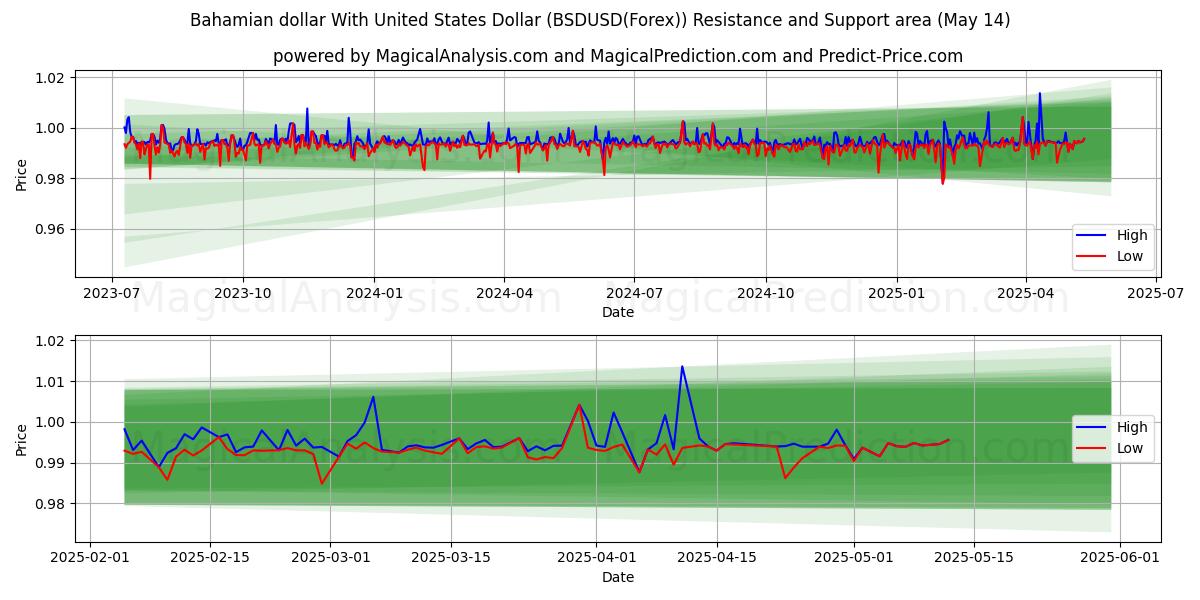Click the '2023-07' date tick label
The height and width of the screenshot is (600, 1200).
point(112,293)
